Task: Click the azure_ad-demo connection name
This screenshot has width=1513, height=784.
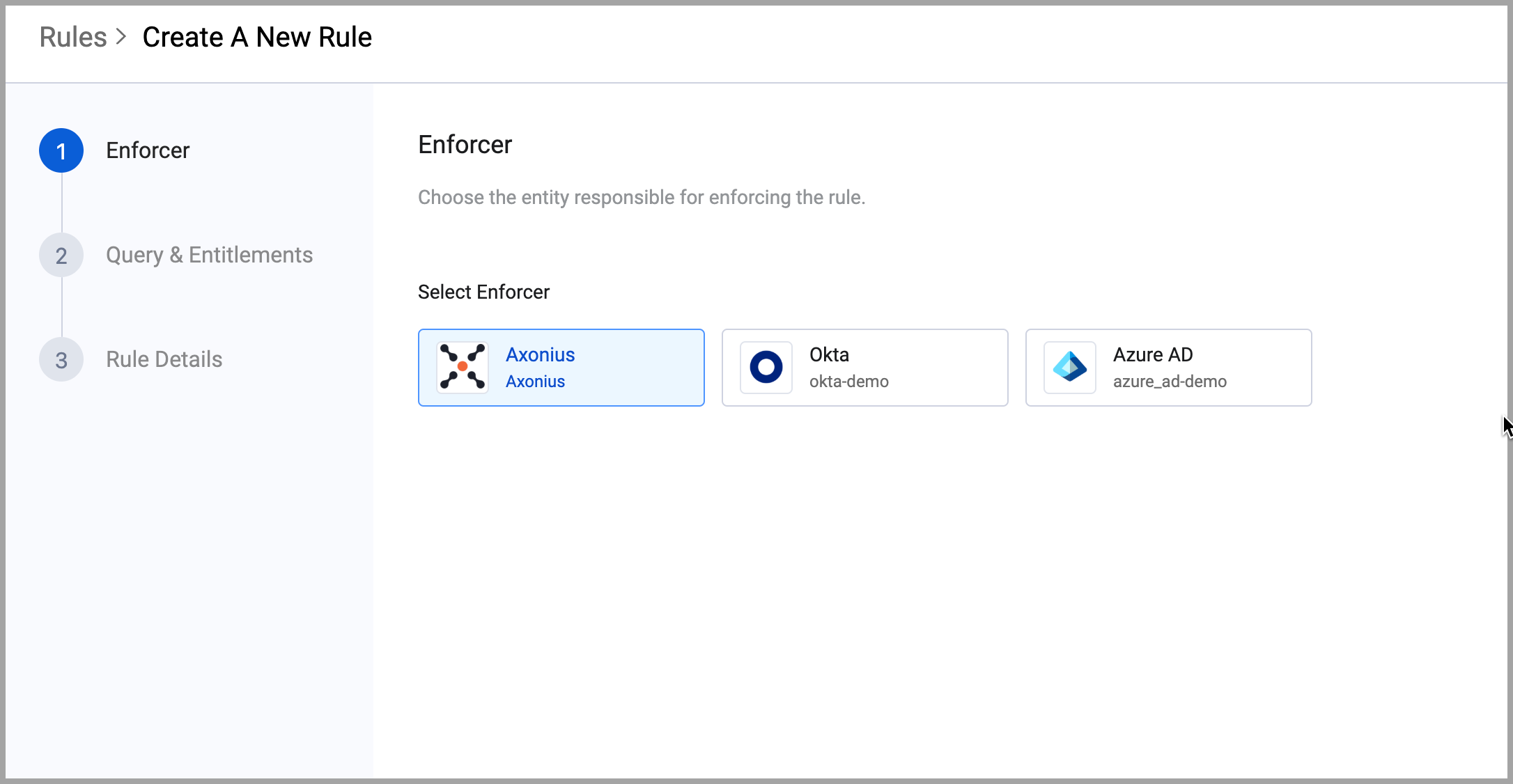Action: pyautogui.click(x=1170, y=382)
